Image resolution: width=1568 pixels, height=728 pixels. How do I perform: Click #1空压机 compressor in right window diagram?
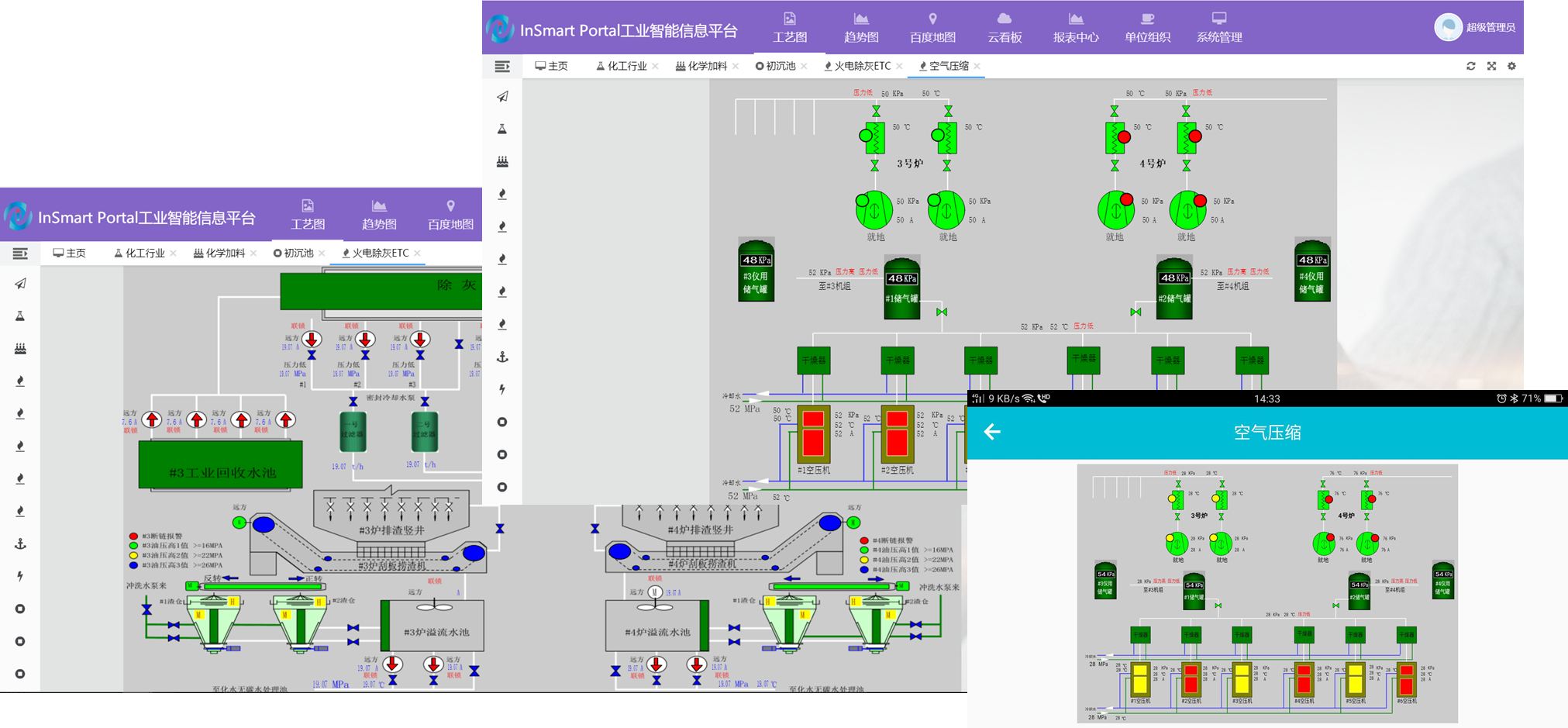click(813, 433)
